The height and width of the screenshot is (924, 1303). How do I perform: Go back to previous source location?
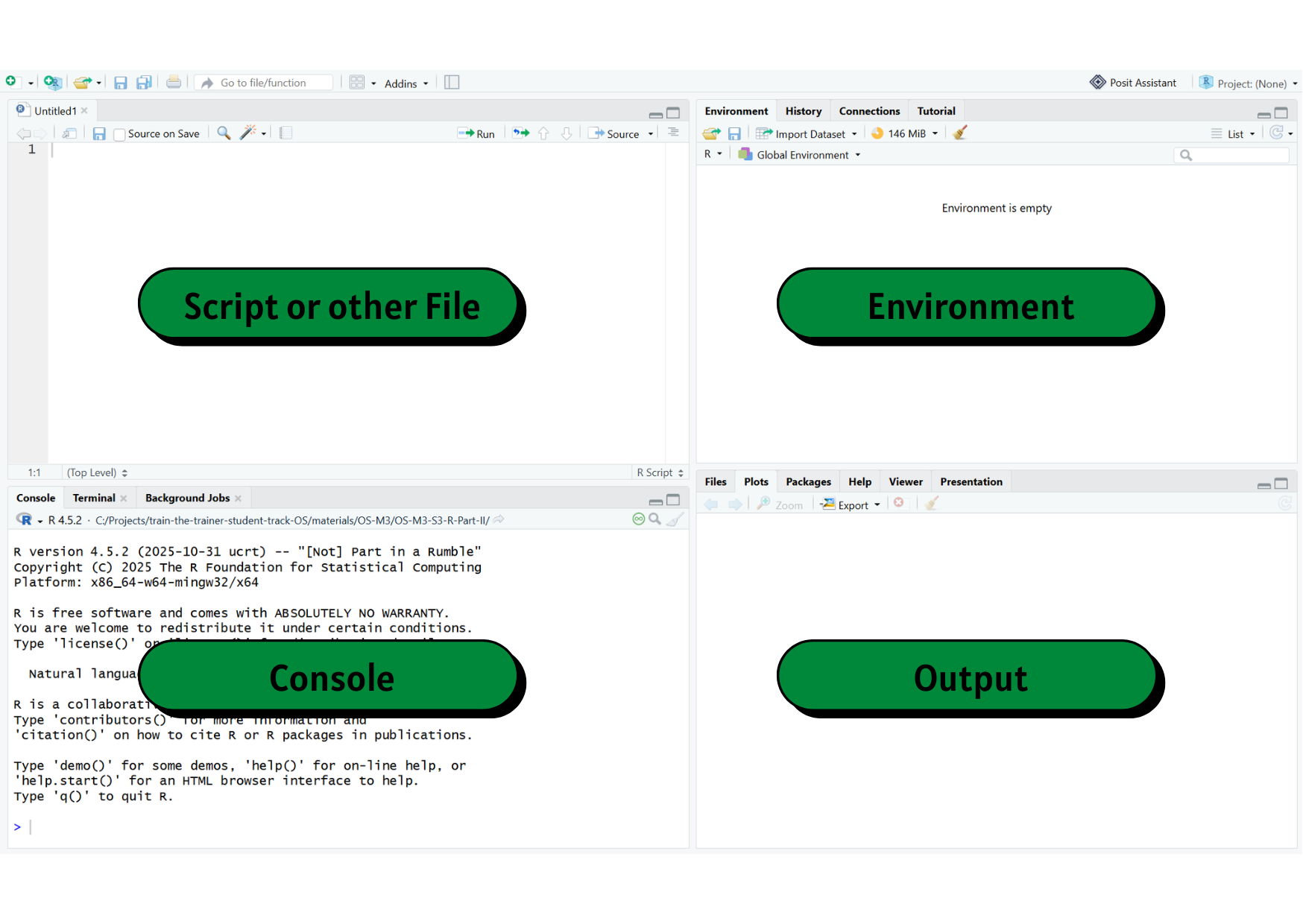point(24,133)
